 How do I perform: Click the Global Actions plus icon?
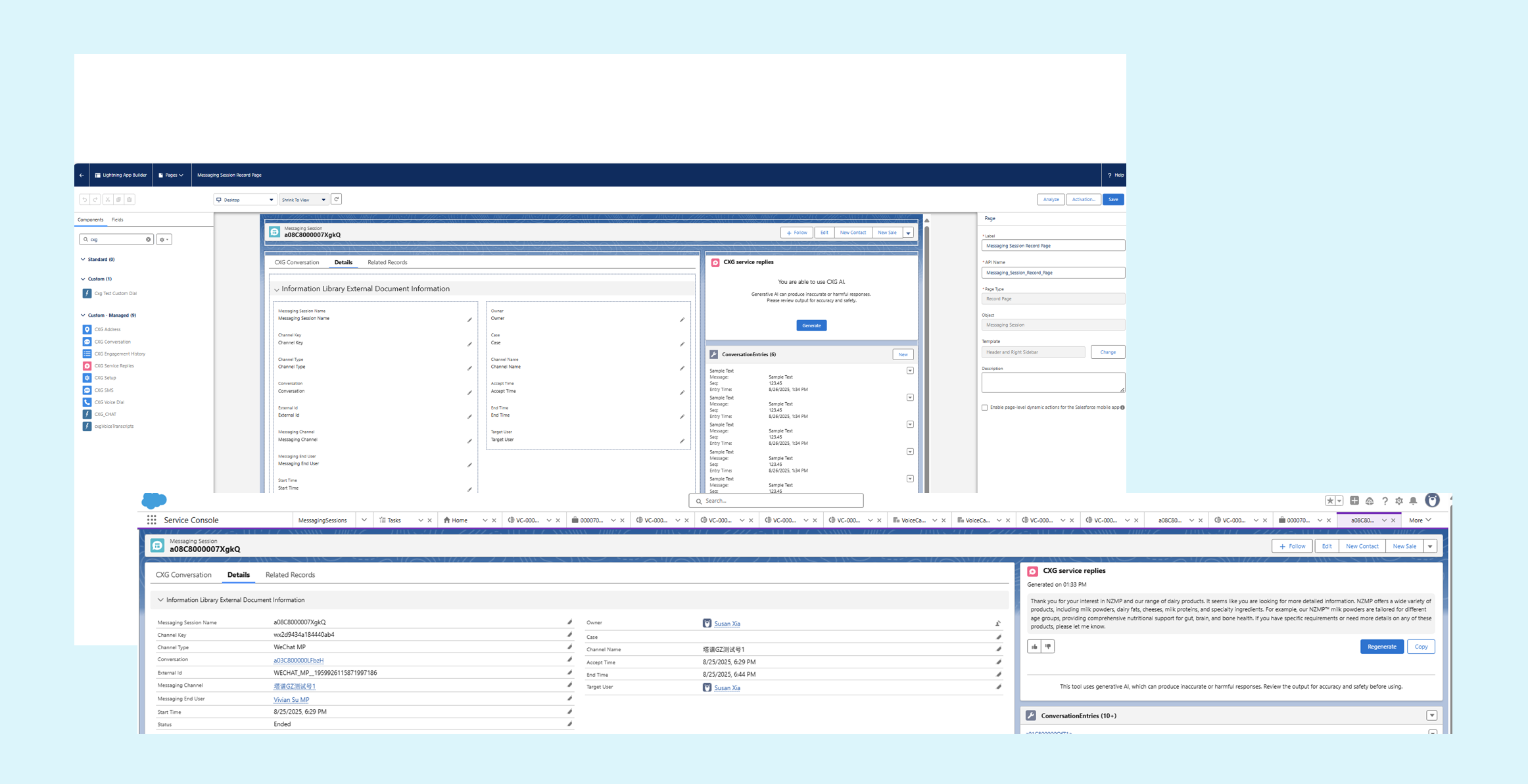1354,501
